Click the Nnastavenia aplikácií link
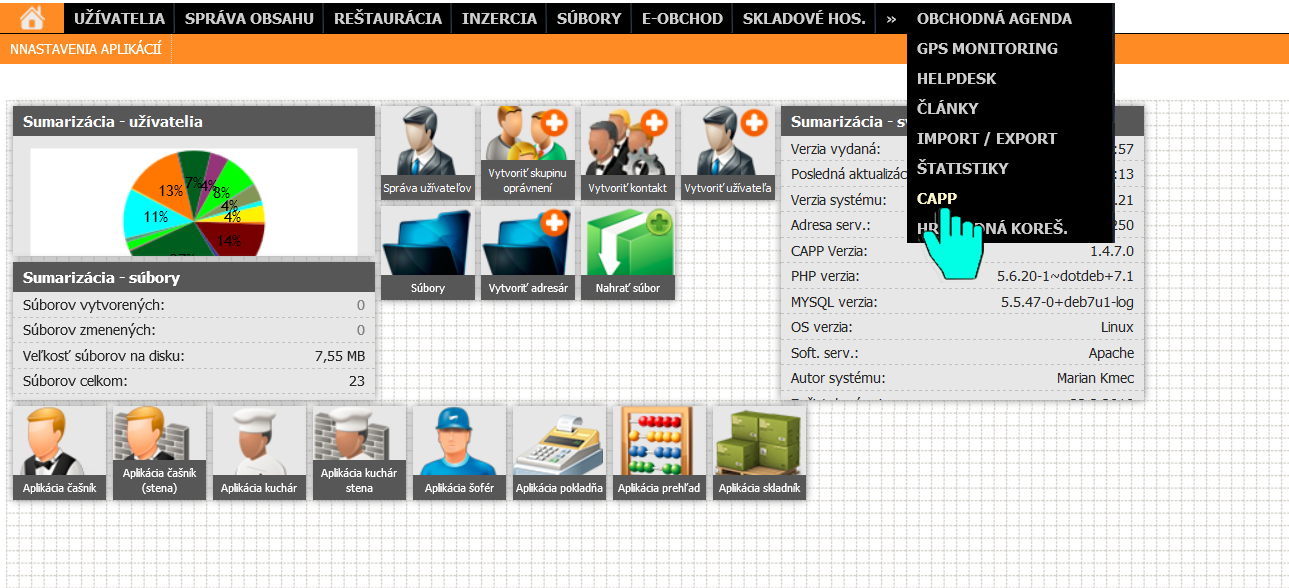Viewport: 1289px width, 588px height. click(85, 49)
